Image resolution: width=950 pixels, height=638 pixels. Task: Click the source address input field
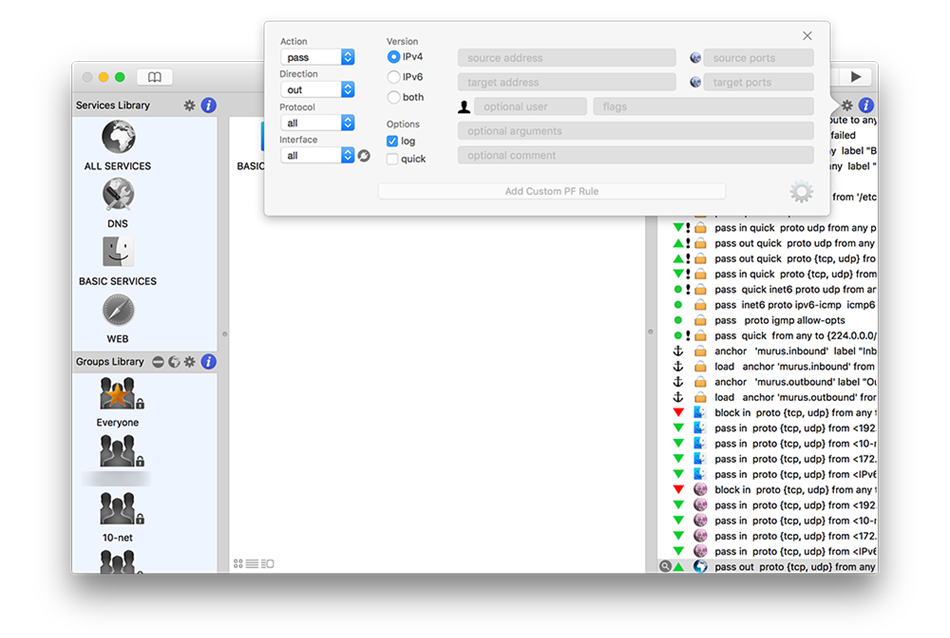click(567, 58)
